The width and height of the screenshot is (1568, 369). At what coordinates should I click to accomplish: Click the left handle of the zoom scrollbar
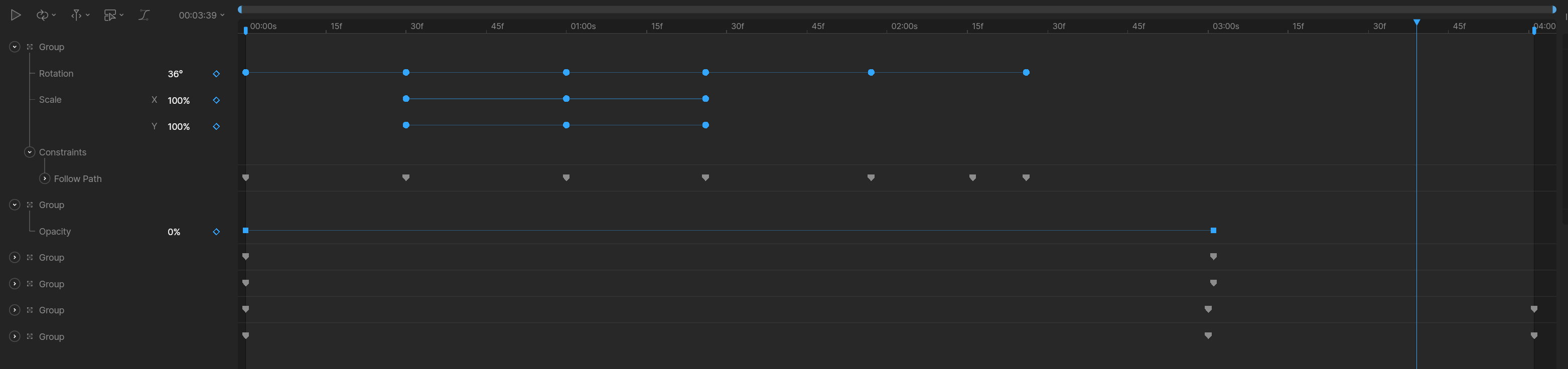pyautogui.click(x=240, y=9)
